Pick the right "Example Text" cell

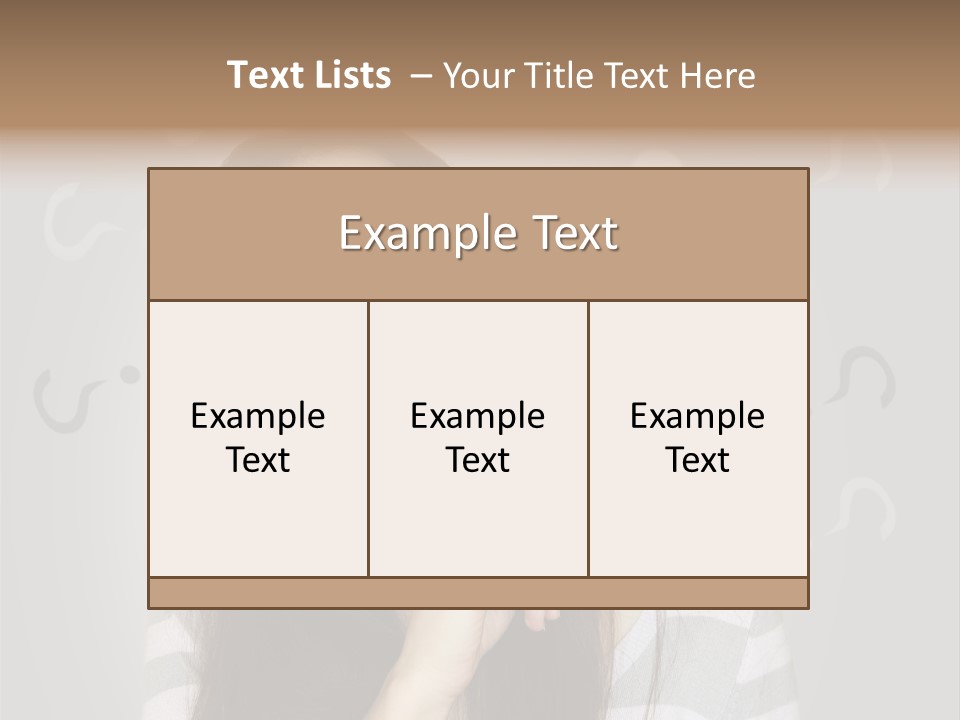tap(698, 438)
